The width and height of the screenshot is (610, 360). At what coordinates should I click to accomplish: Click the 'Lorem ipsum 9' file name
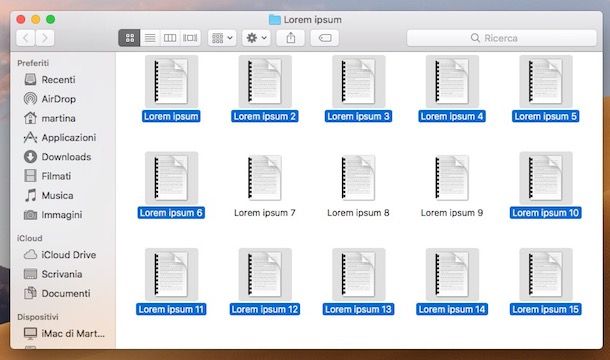pos(452,213)
